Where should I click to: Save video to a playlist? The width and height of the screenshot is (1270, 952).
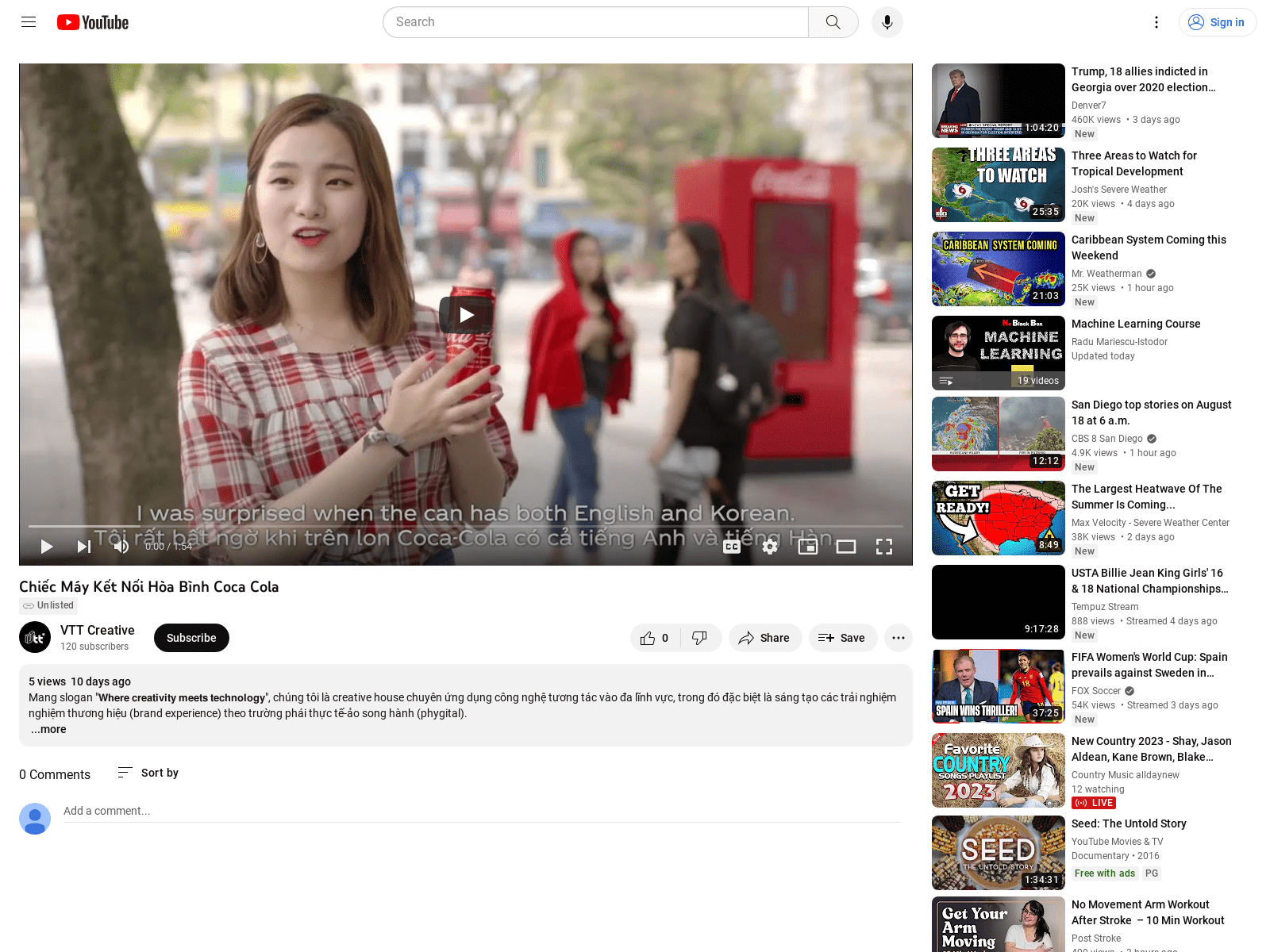[x=843, y=638]
